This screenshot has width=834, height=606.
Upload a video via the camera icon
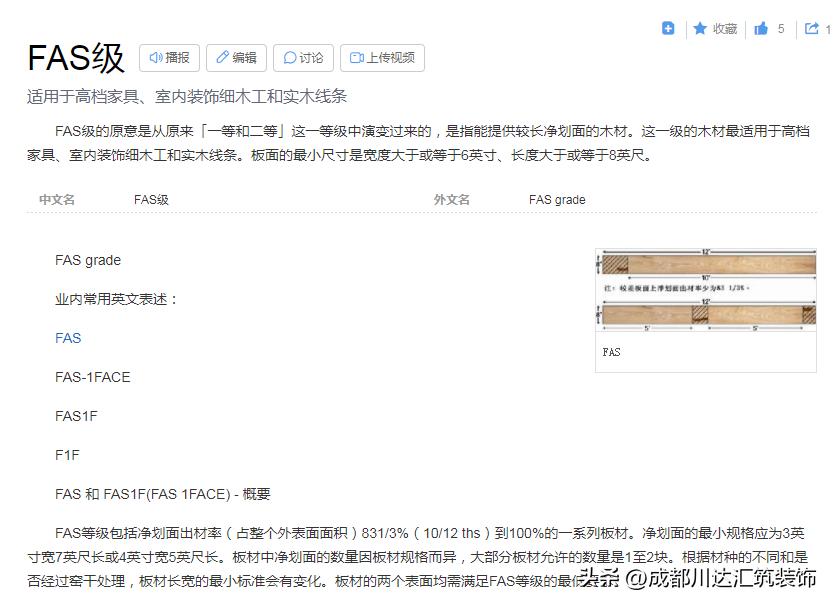click(x=355, y=58)
